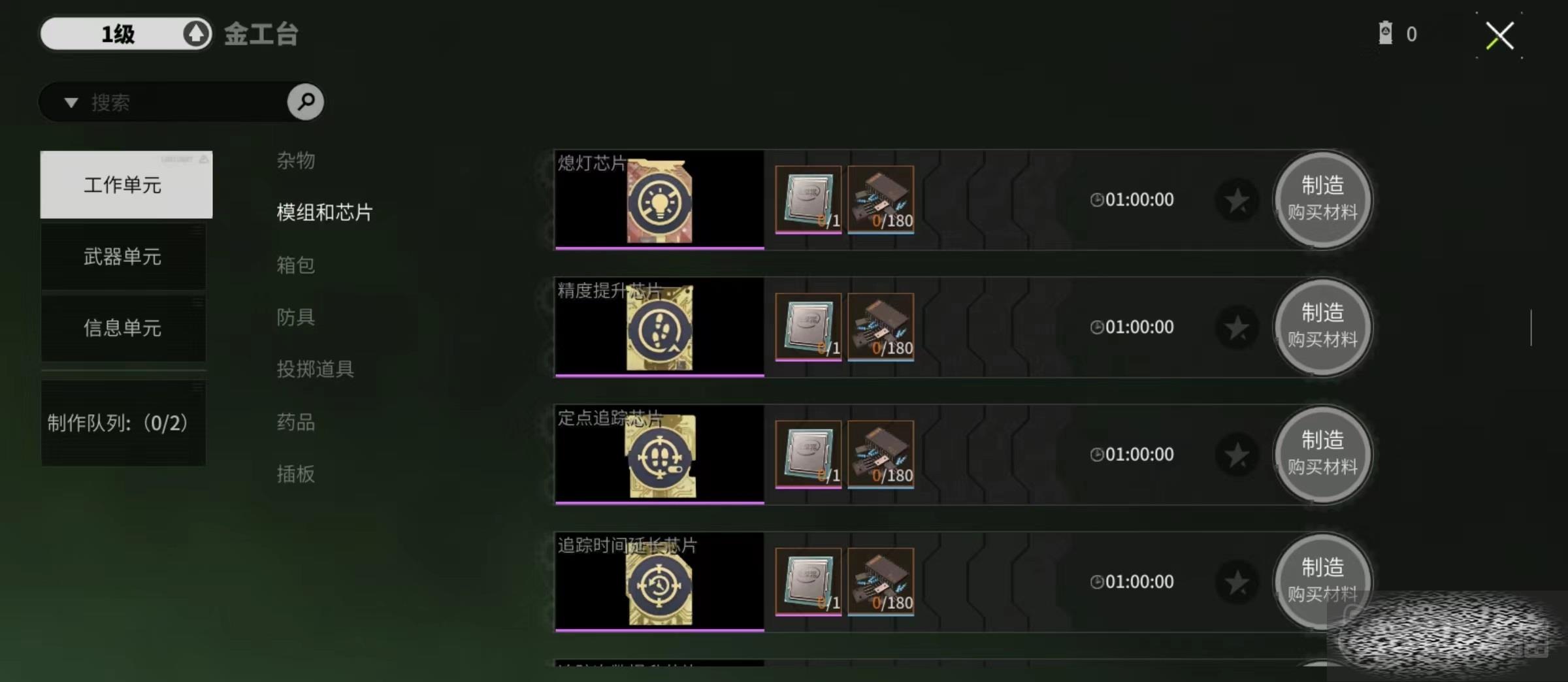Click the upgrade arrow icon beside 1级
Image resolution: width=1568 pixels, height=682 pixels.
[196, 33]
